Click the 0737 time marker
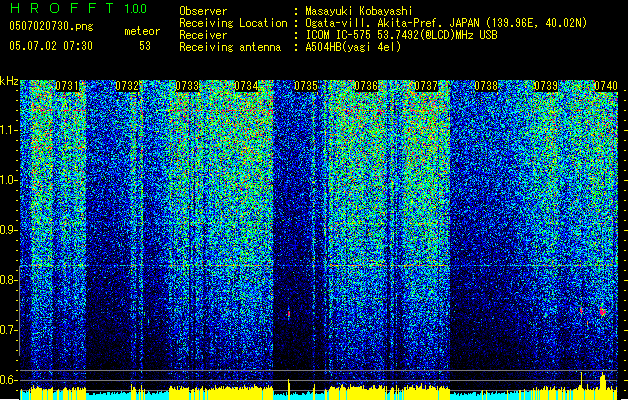 tap(426, 86)
